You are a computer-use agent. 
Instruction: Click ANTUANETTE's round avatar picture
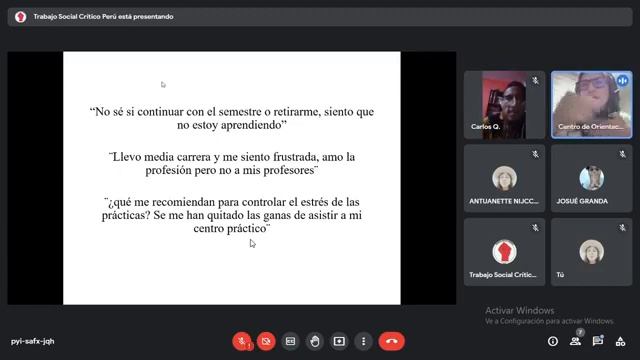coord(504,178)
